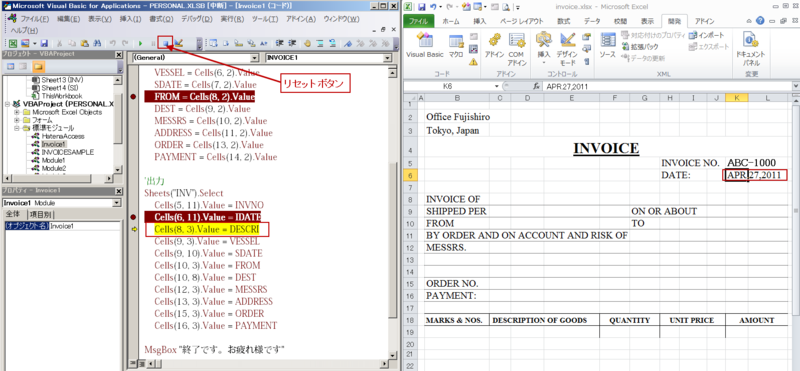Click the Macros icon in Excel ribbon
This screenshot has height=371, width=800.
click(x=456, y=46)
